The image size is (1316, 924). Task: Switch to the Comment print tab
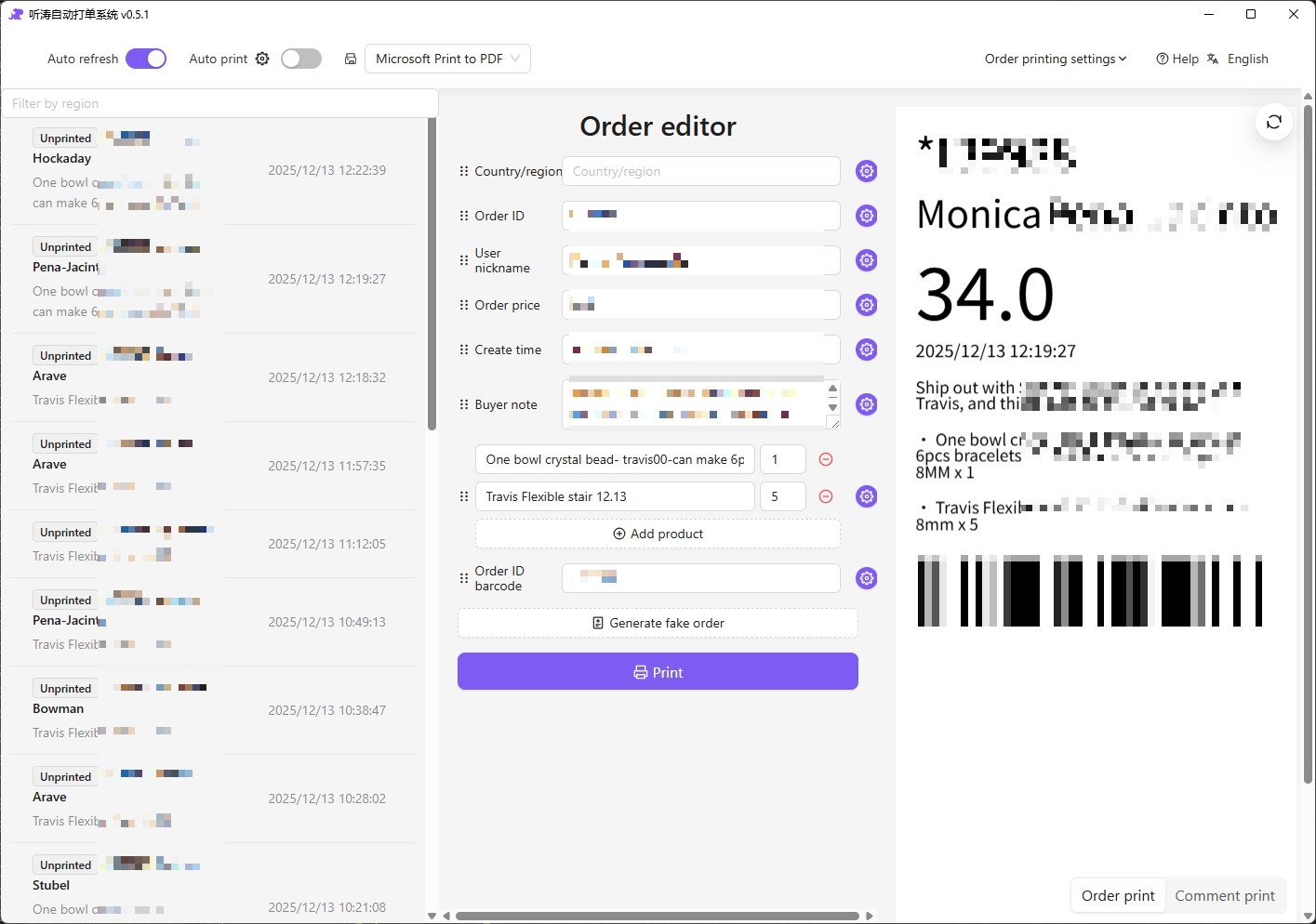[1226, 895]
